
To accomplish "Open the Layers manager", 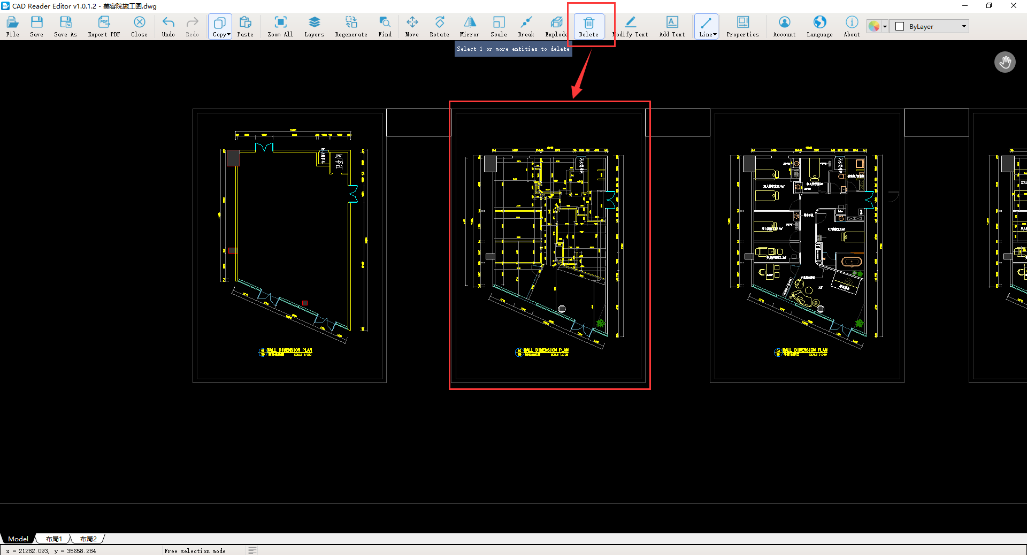I will (314, 24).
